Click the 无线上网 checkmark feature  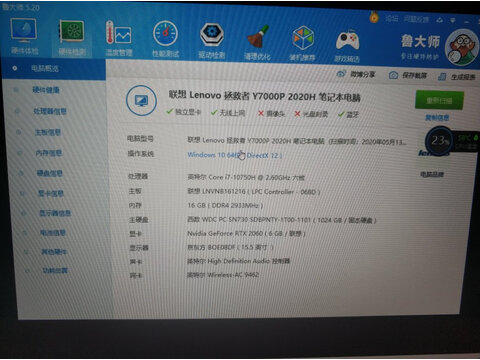click(228, 113)
